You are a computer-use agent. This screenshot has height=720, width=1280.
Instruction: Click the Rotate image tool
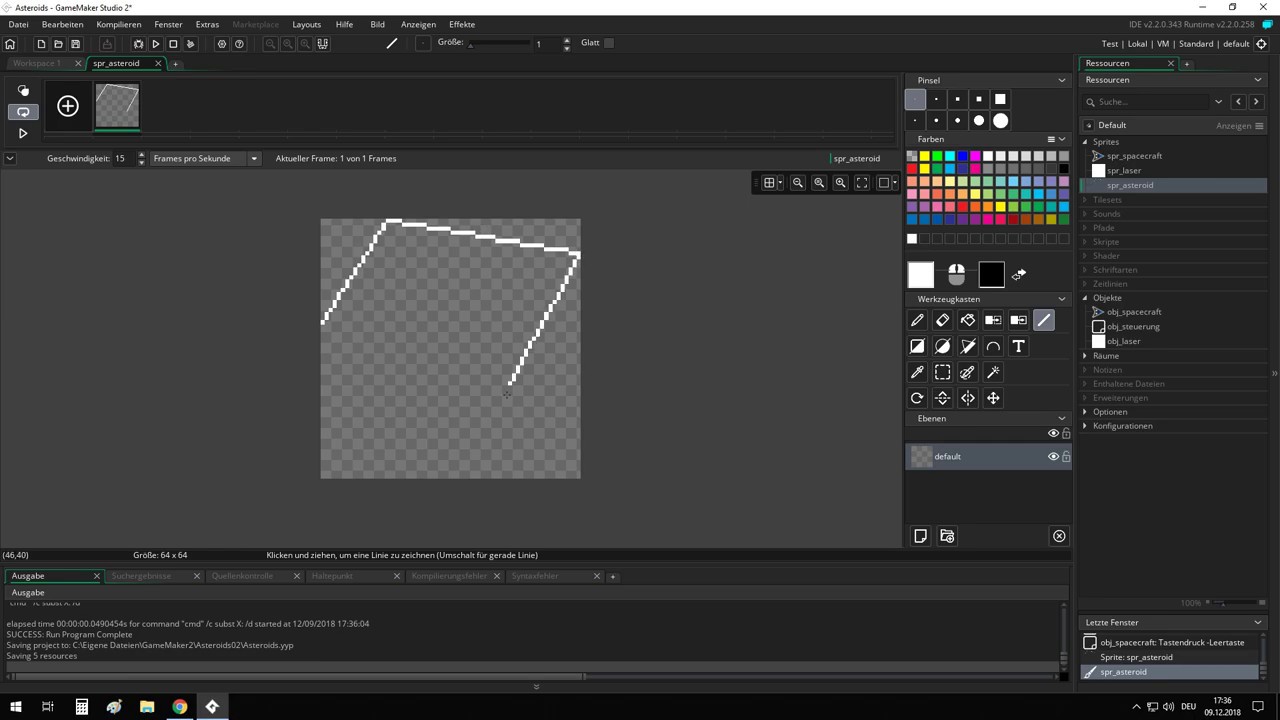click(917, 398)
